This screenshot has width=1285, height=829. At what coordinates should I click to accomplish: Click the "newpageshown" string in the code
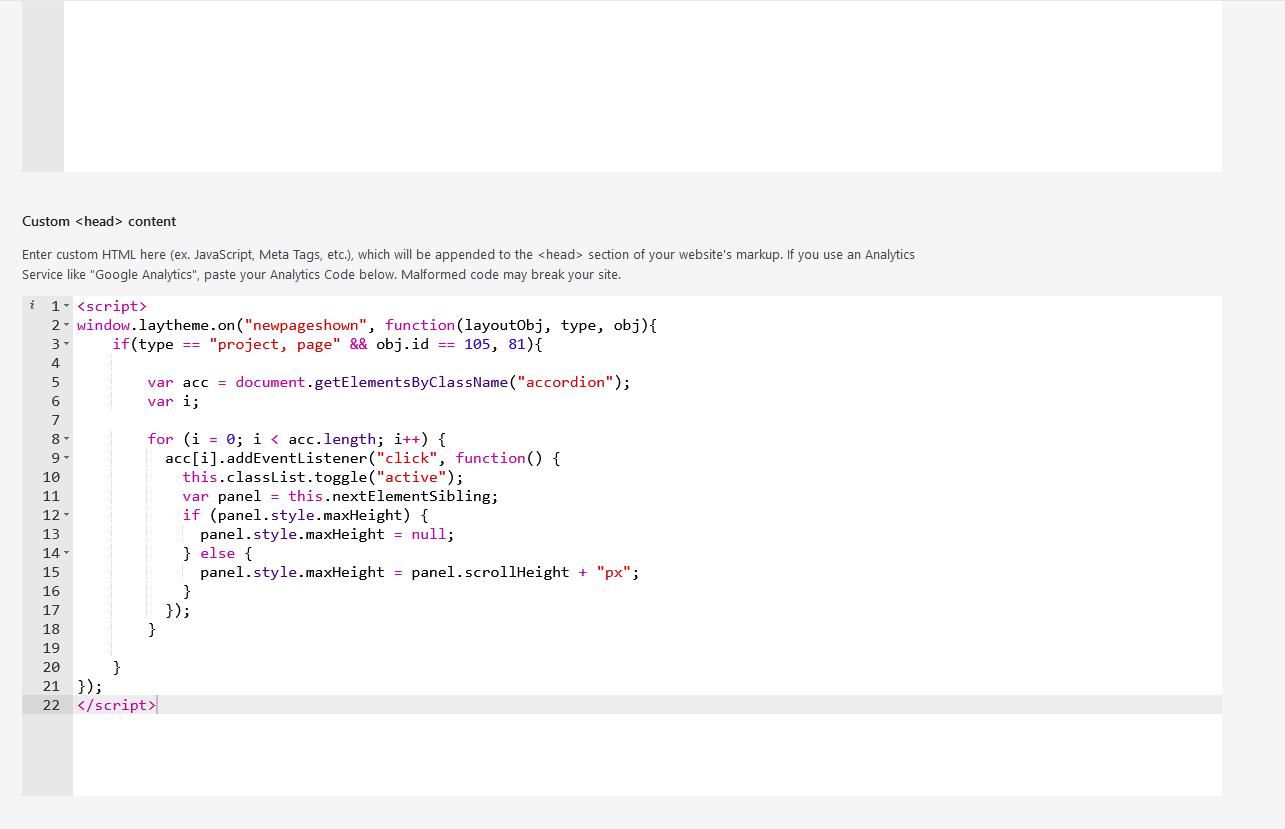305,325
